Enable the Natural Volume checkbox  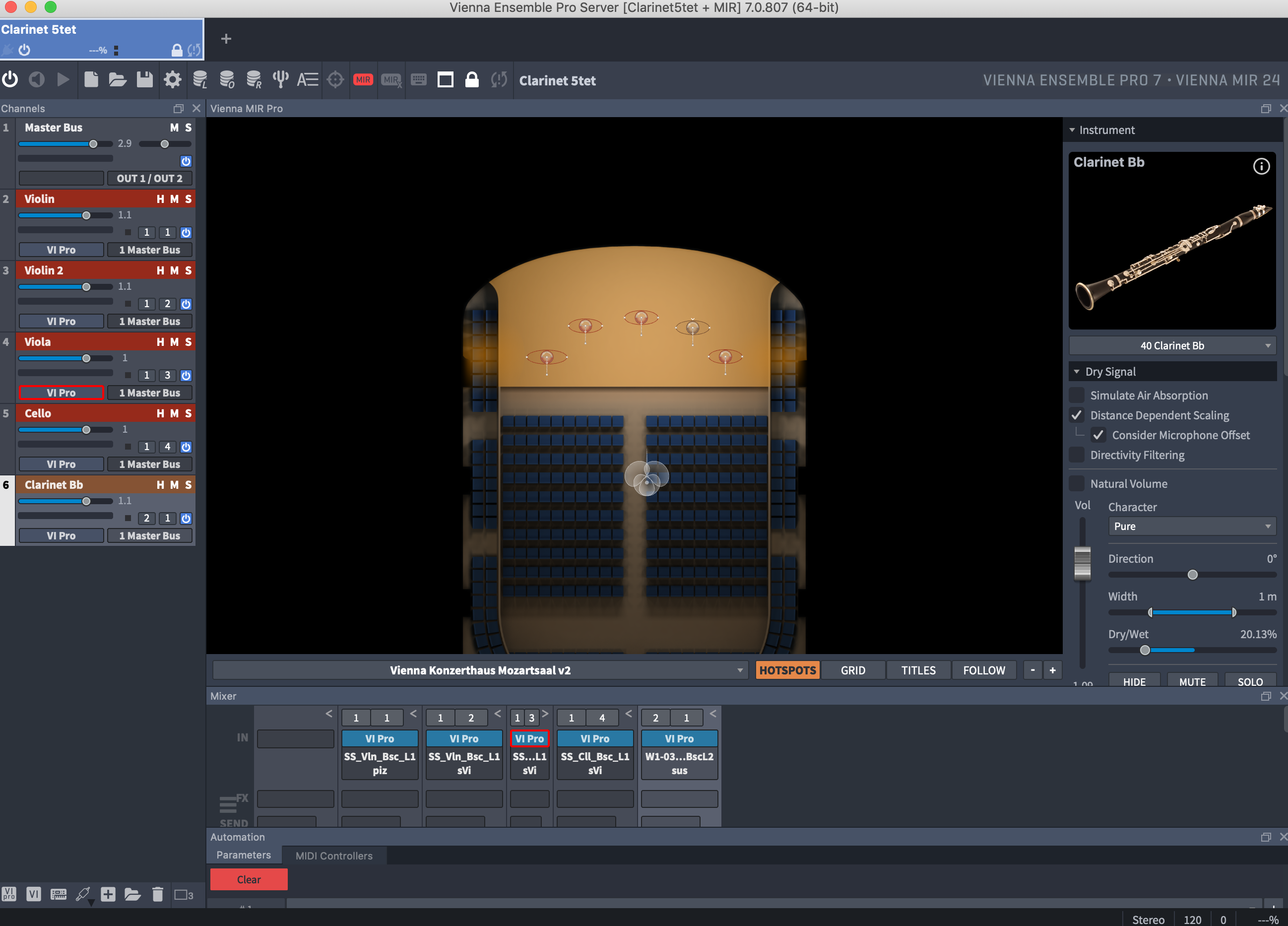click(1077, 483)
